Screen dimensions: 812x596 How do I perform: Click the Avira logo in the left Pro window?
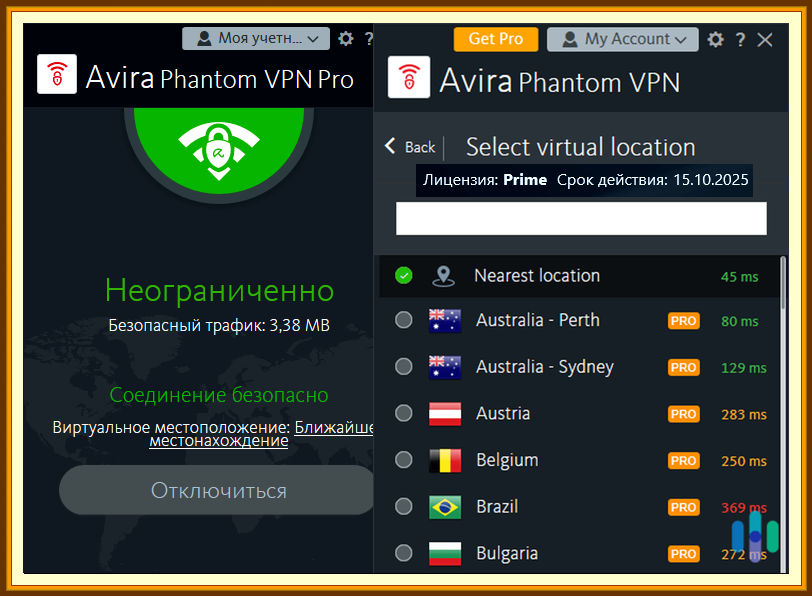click(x=57, y=74)
